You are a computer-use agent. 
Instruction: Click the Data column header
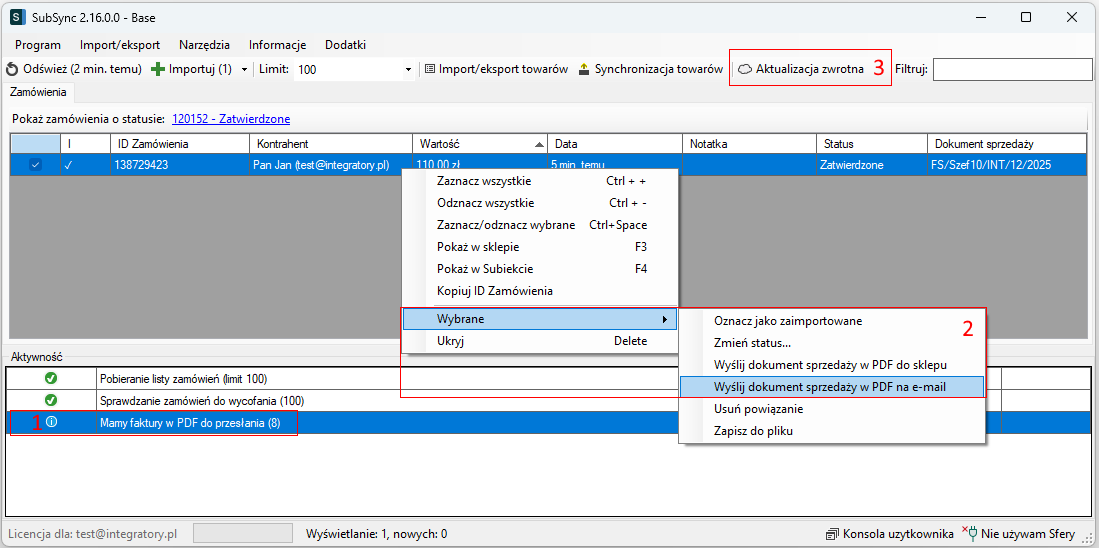pyautogui.click(x=615, y=144)
